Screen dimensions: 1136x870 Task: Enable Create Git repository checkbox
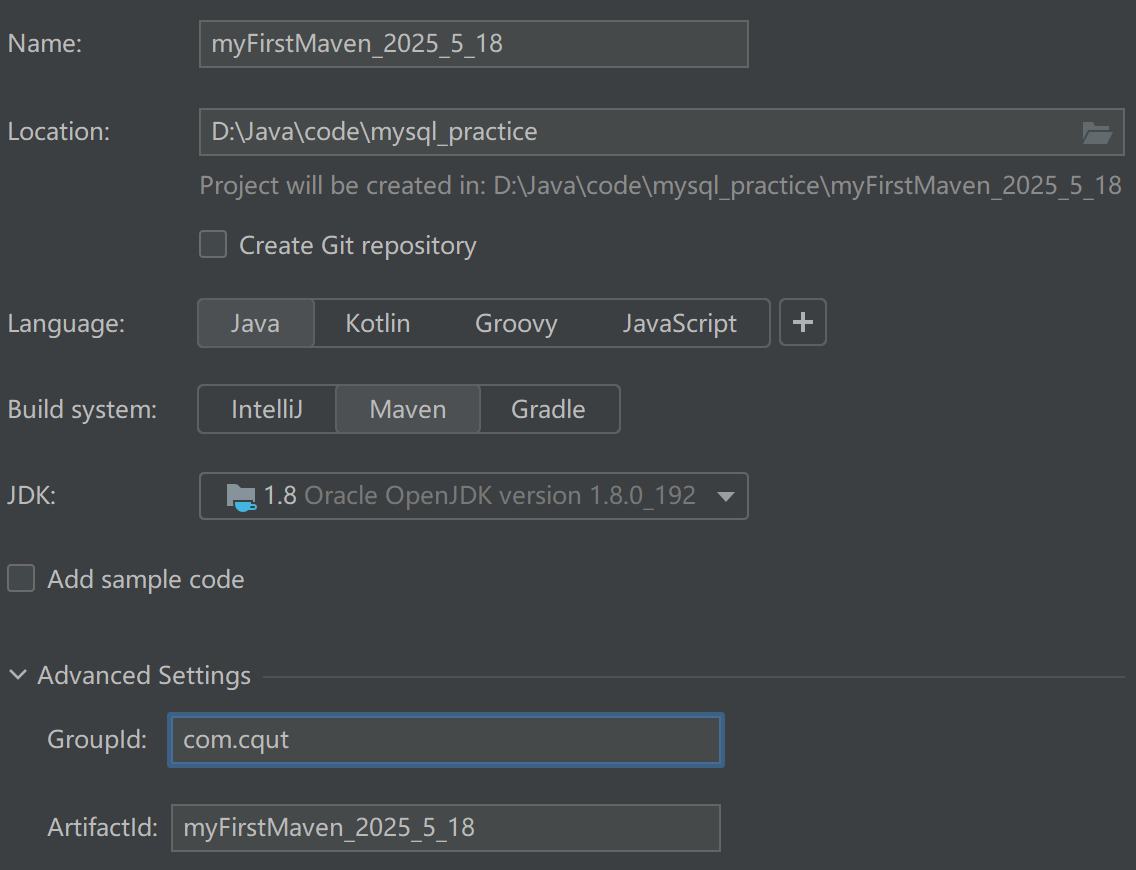(x=213, y=245)
